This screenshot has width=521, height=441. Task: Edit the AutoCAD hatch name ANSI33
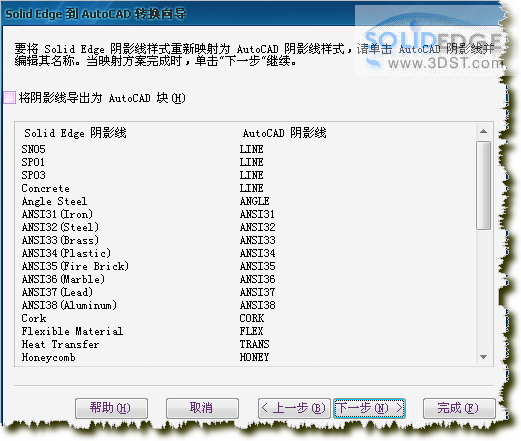[x=257, y=240]
